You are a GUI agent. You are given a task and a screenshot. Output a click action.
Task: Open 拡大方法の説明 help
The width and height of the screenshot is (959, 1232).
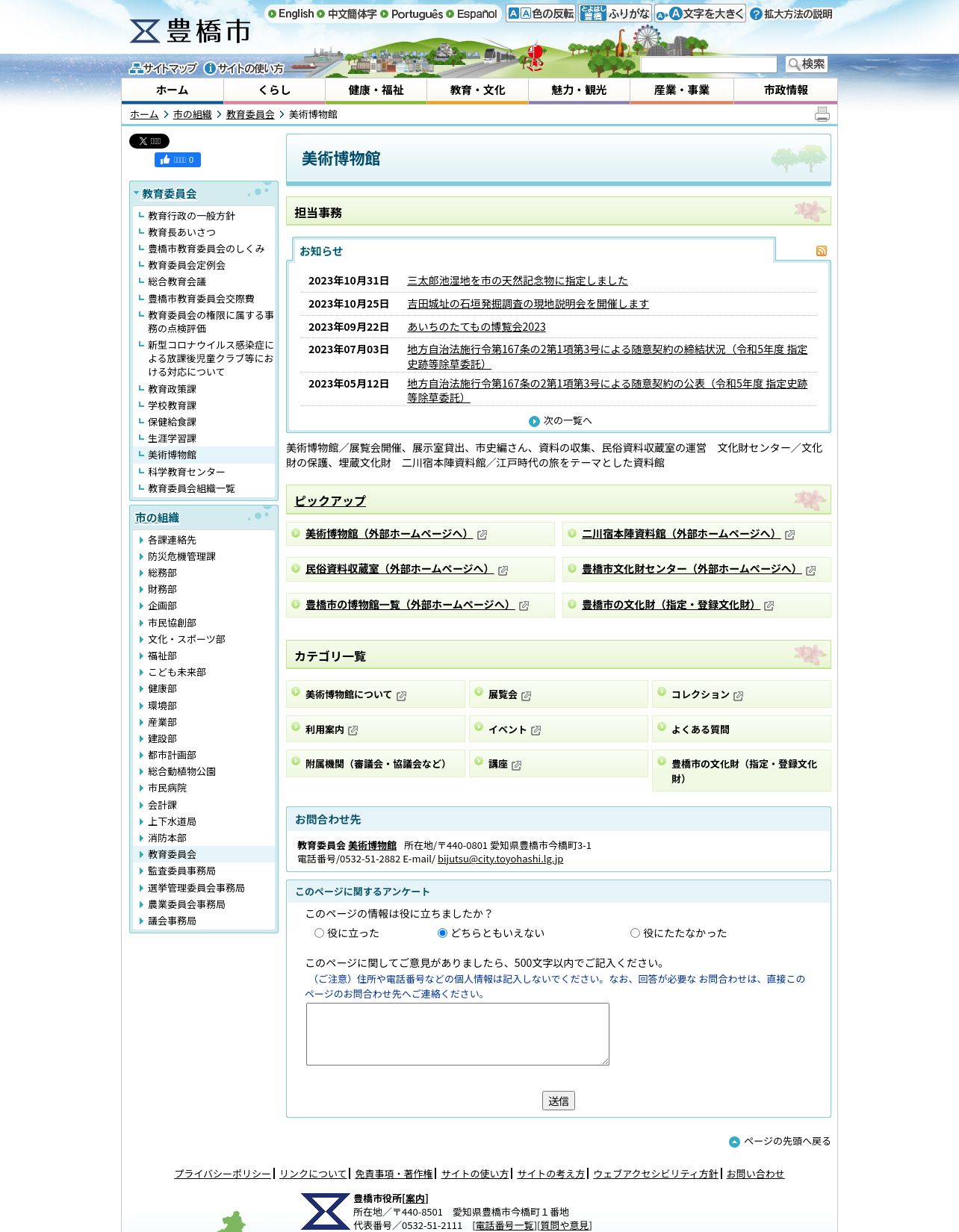tap(791, 13)
